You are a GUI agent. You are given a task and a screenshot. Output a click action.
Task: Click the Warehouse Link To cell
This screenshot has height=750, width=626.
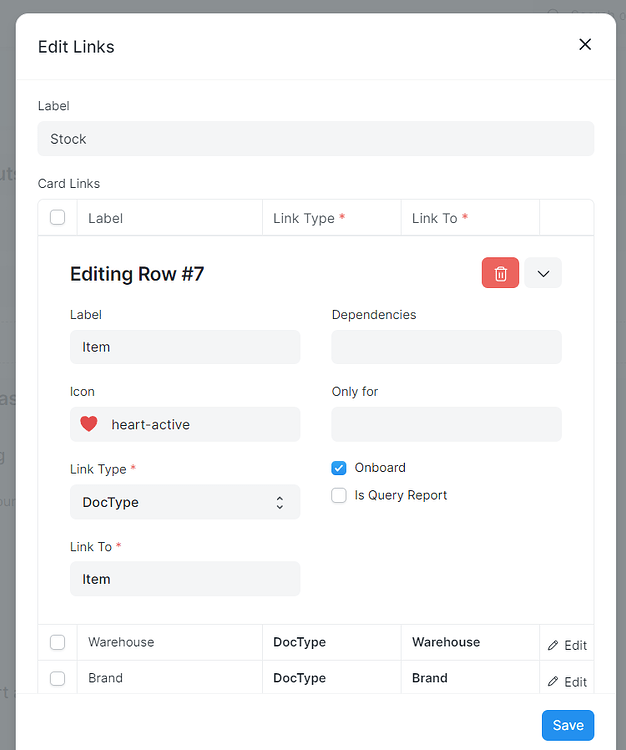[470, 642]
